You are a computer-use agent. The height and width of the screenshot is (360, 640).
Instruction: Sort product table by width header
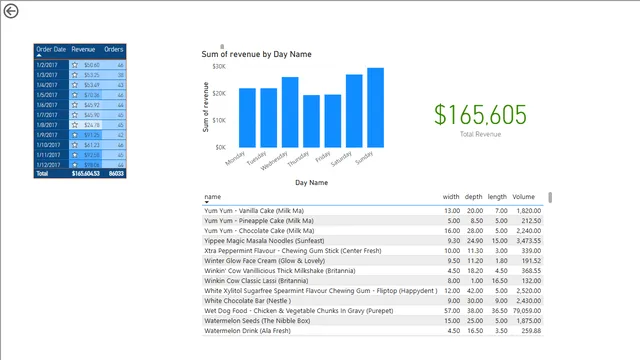pos(451,197)
